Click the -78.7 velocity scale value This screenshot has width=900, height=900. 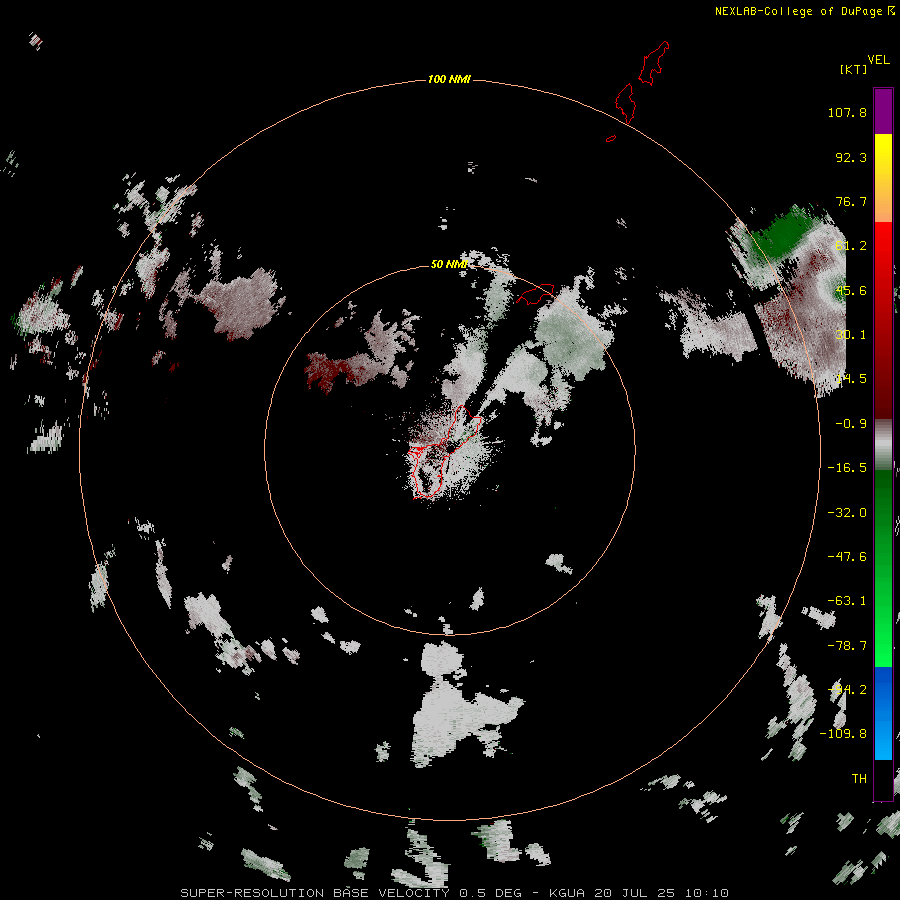[x=847, y=646]
